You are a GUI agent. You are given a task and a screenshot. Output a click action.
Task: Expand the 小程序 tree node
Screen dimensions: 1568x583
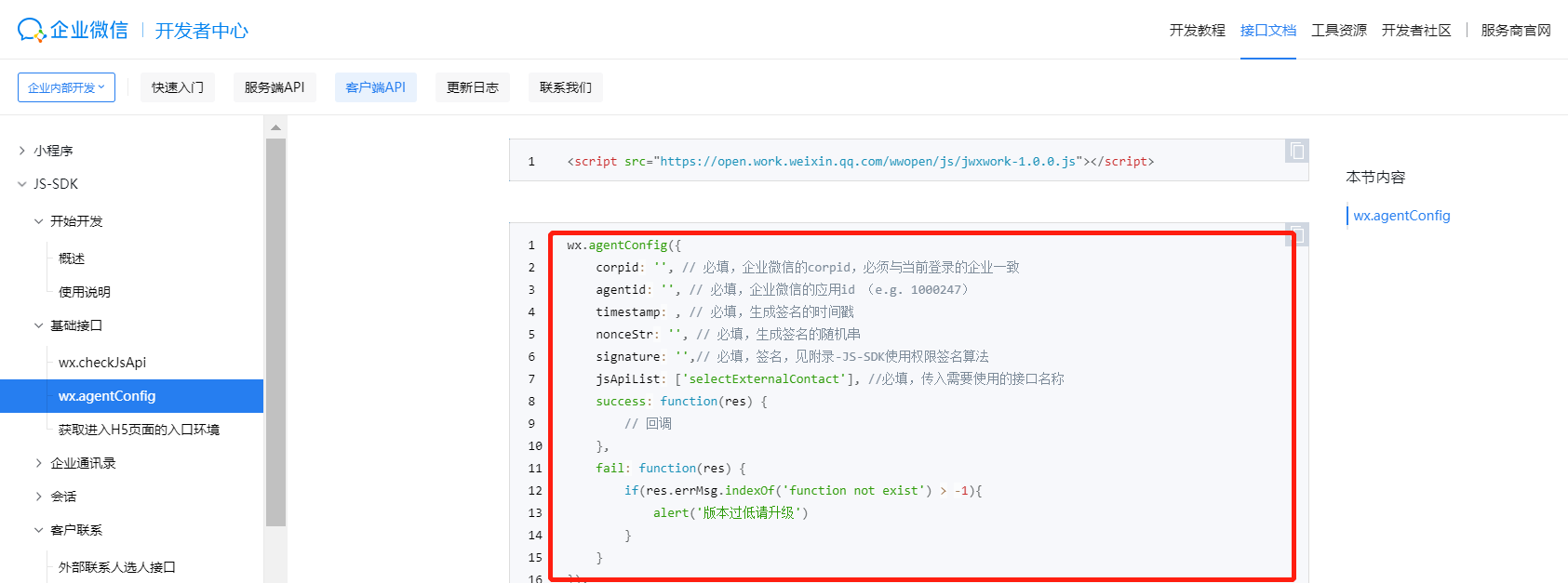pos(22,151)
